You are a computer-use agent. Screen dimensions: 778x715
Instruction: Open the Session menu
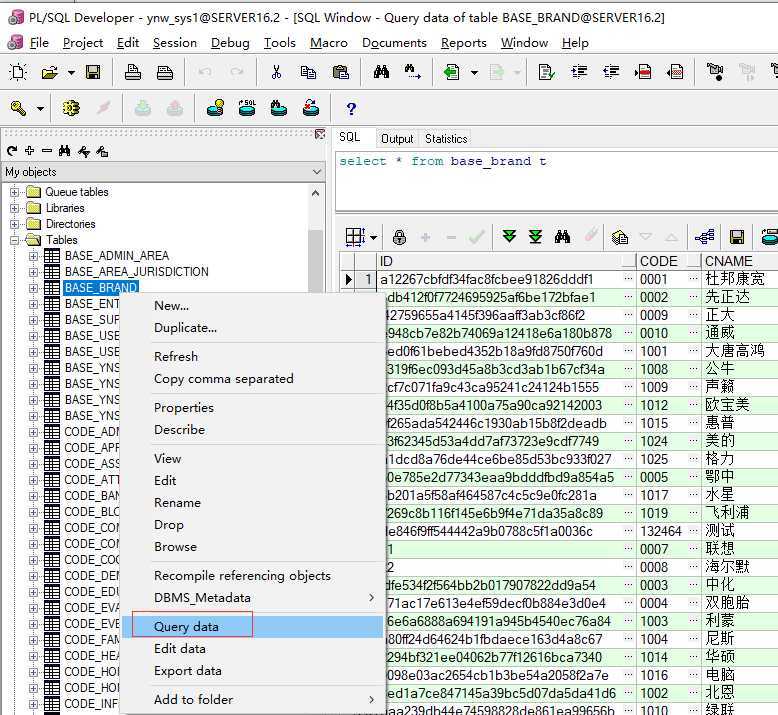175,43
